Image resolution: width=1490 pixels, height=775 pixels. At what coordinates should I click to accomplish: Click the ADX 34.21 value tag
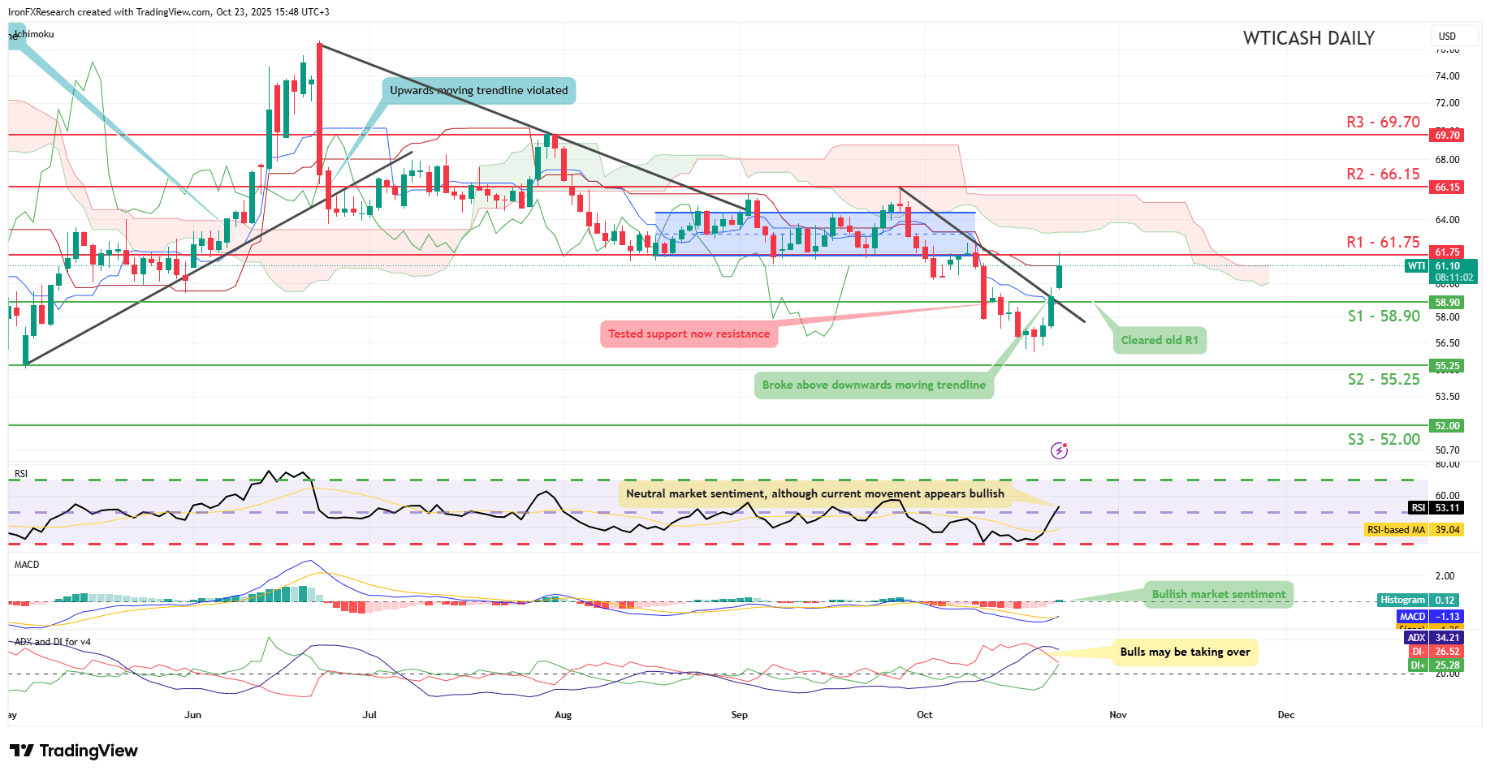pos(1434,637)
